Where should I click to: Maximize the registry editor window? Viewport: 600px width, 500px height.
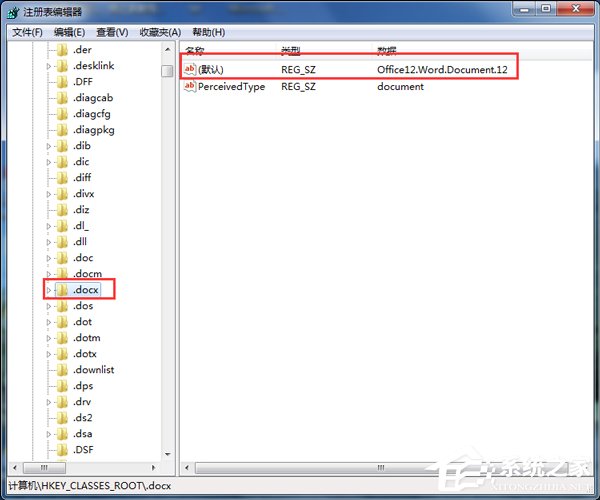click(x=546, y=9)
